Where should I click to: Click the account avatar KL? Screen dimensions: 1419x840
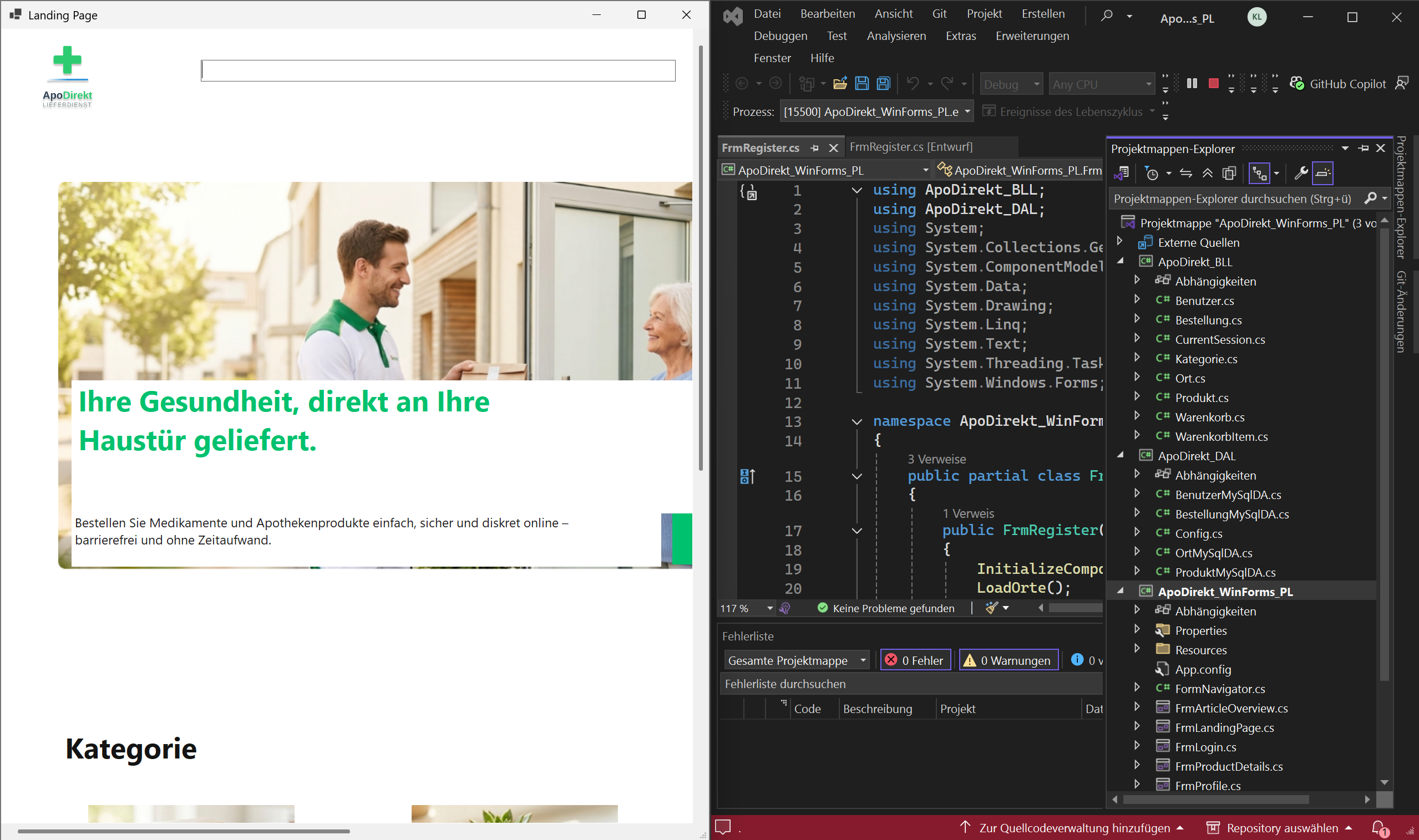[1256, 17]
